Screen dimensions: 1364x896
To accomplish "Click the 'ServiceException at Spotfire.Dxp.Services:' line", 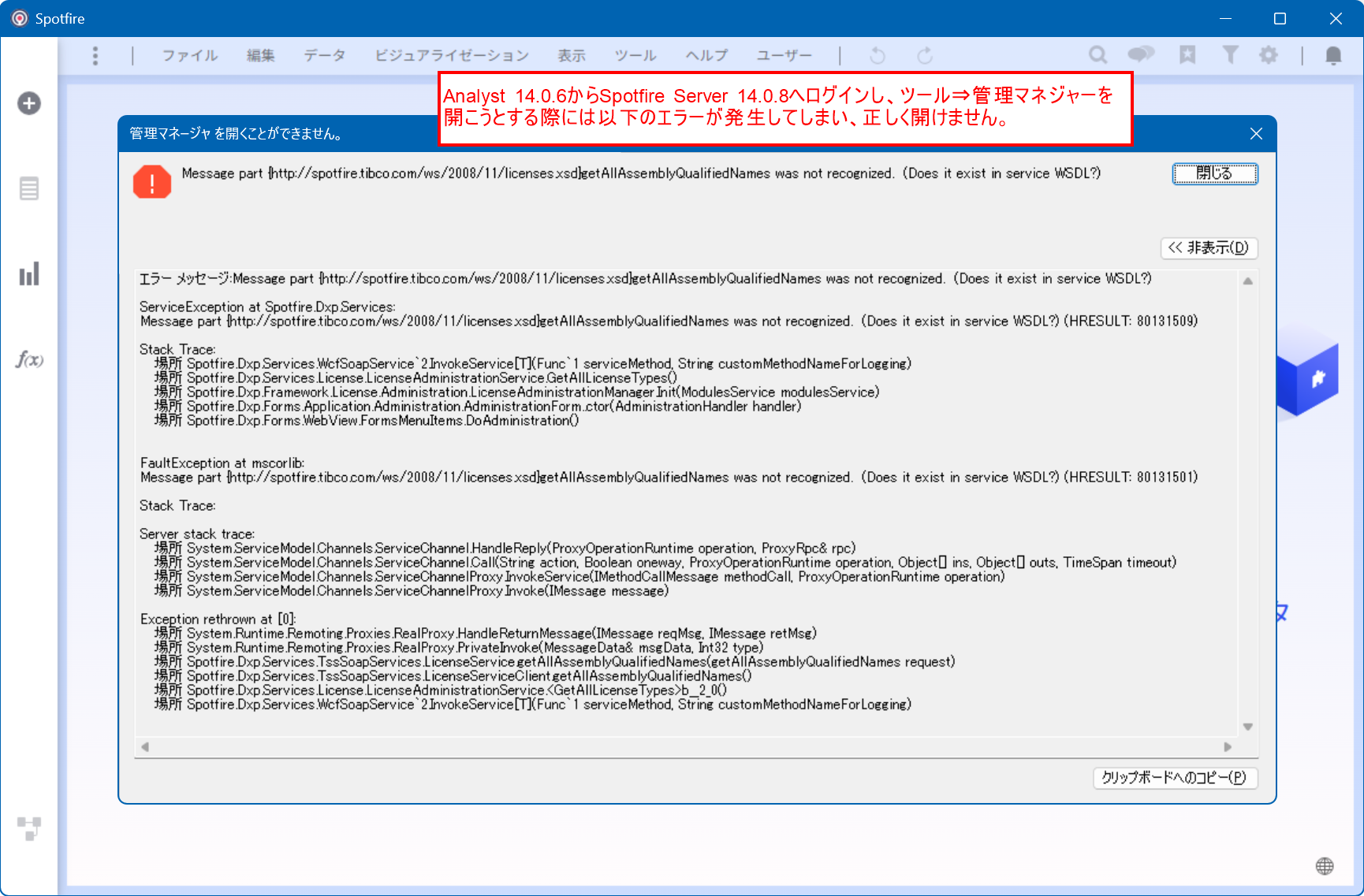I will (x=267, y=307).
